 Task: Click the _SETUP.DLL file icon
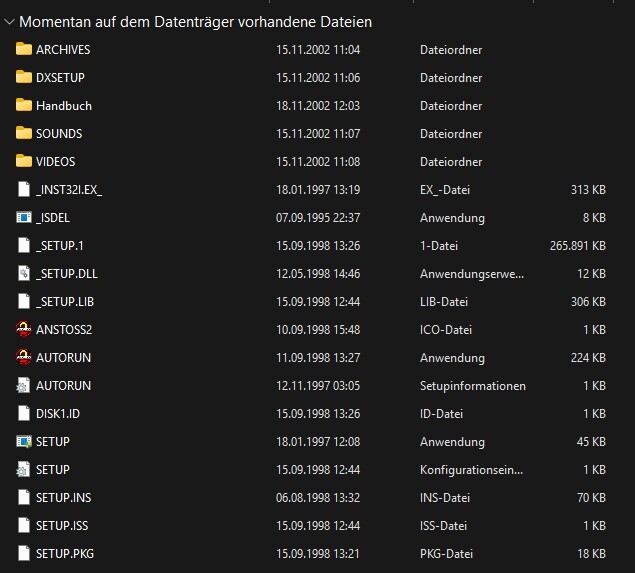[x=24, y=273]
